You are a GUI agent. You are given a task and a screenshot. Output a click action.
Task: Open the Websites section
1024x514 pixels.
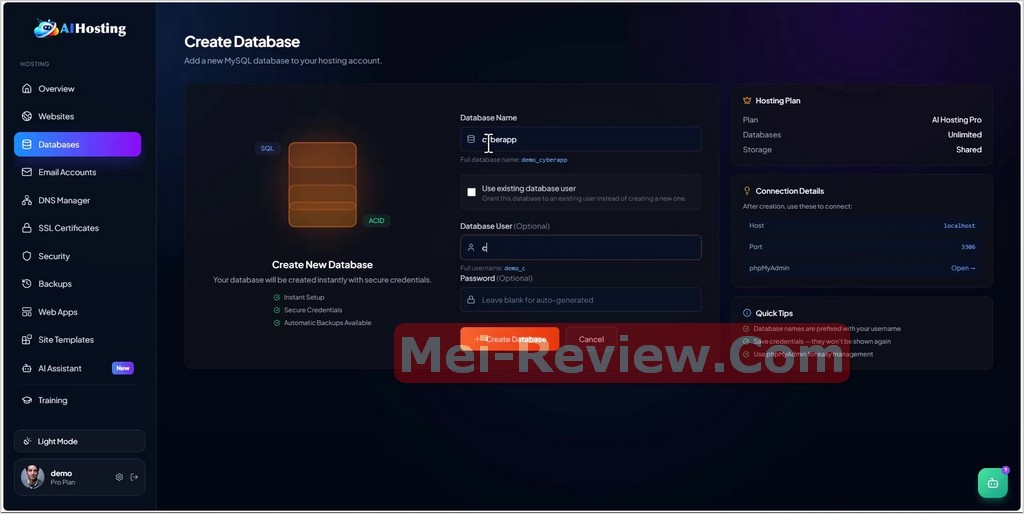coord(77,116)
